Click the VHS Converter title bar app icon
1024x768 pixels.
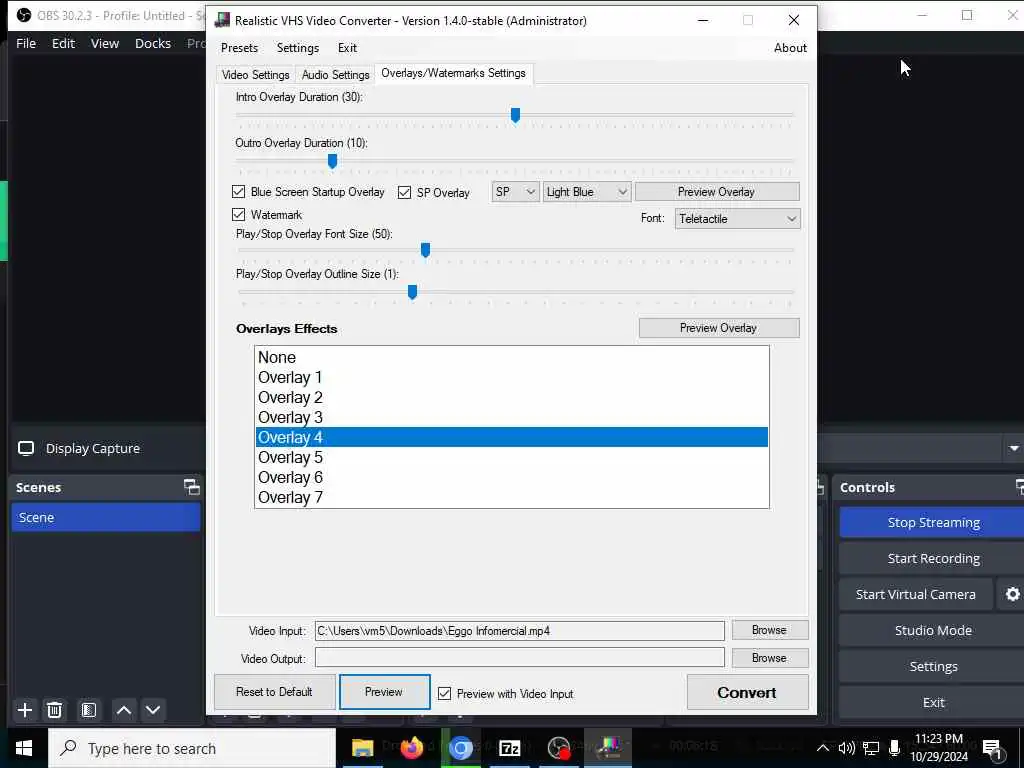click(x=222, y=20)
